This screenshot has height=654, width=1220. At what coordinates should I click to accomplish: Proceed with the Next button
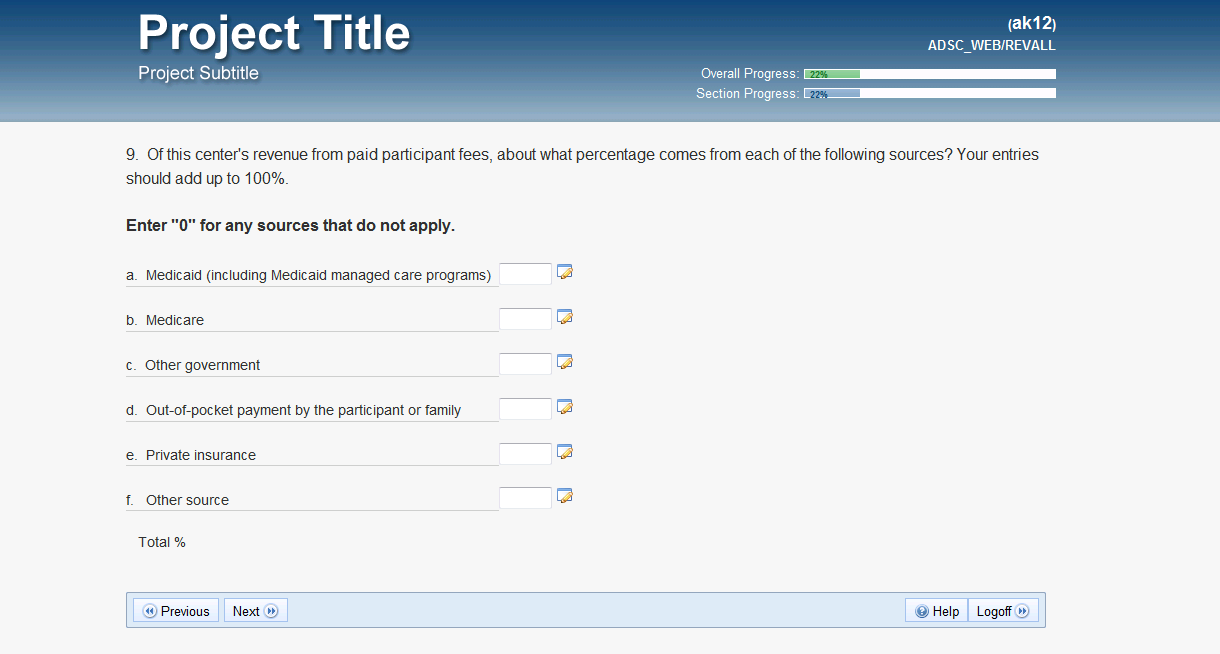[x=255, y=611]
